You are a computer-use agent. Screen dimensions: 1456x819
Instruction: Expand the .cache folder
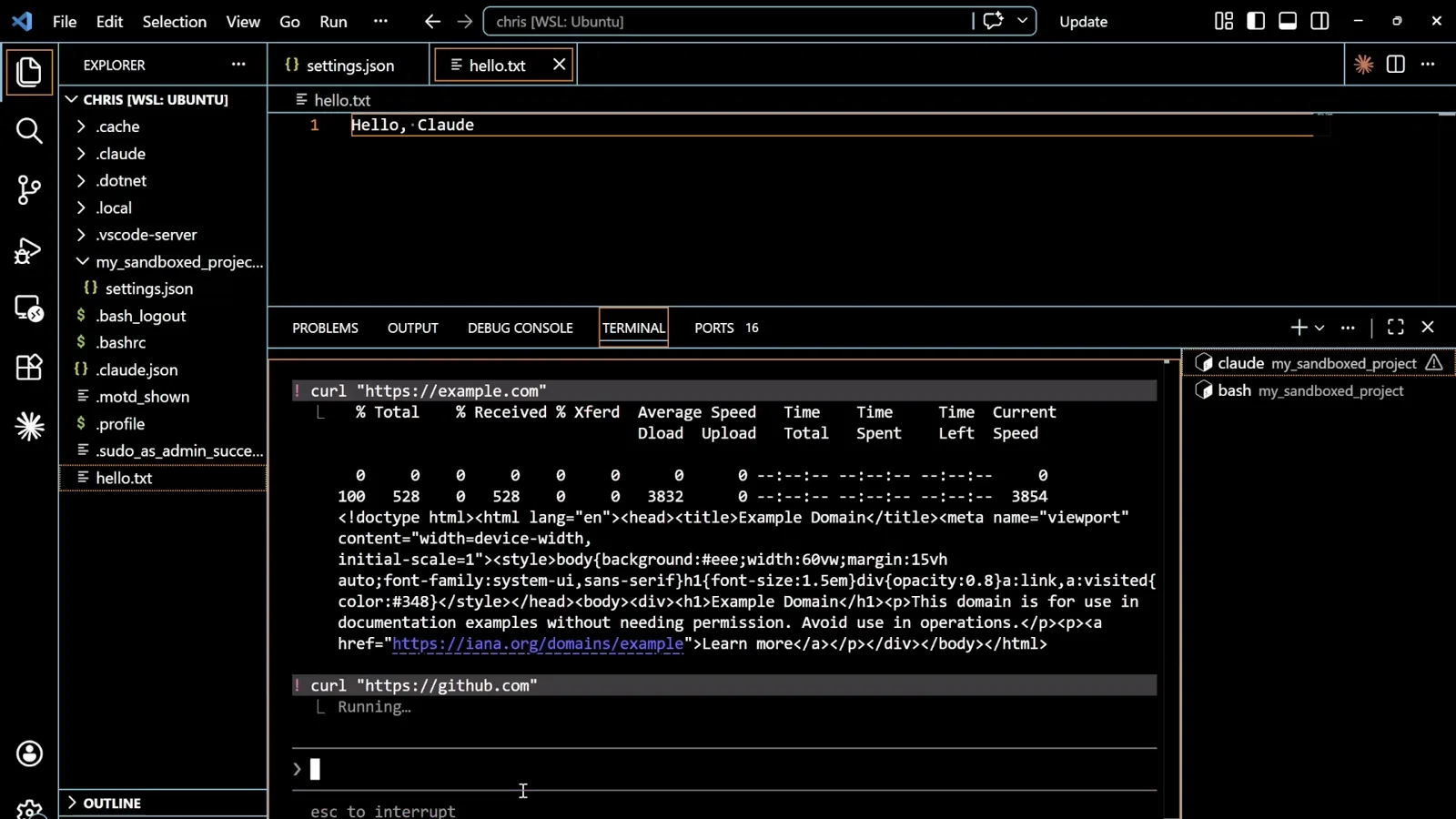164,126
